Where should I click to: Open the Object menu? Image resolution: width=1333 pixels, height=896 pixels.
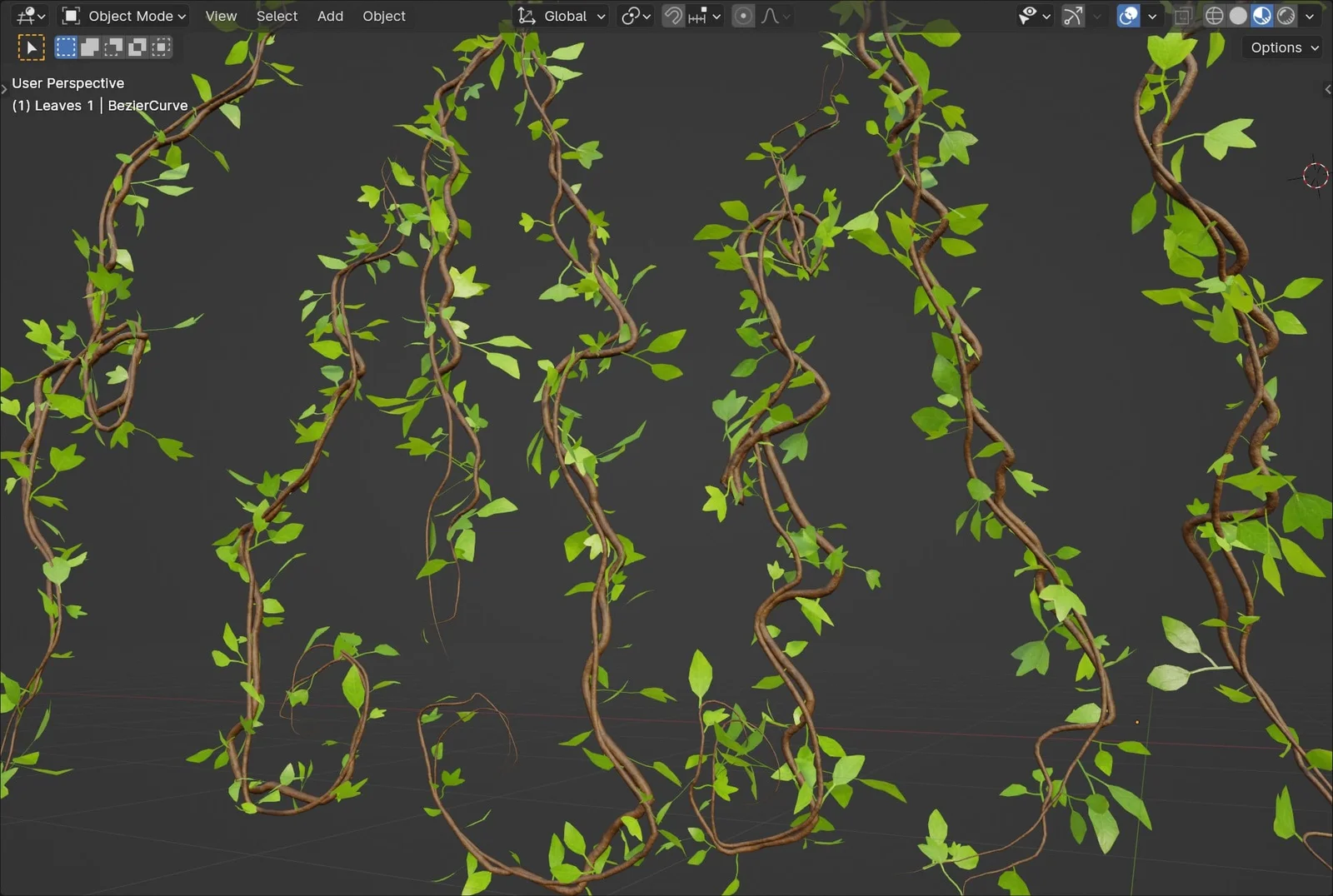coord(384,16)
